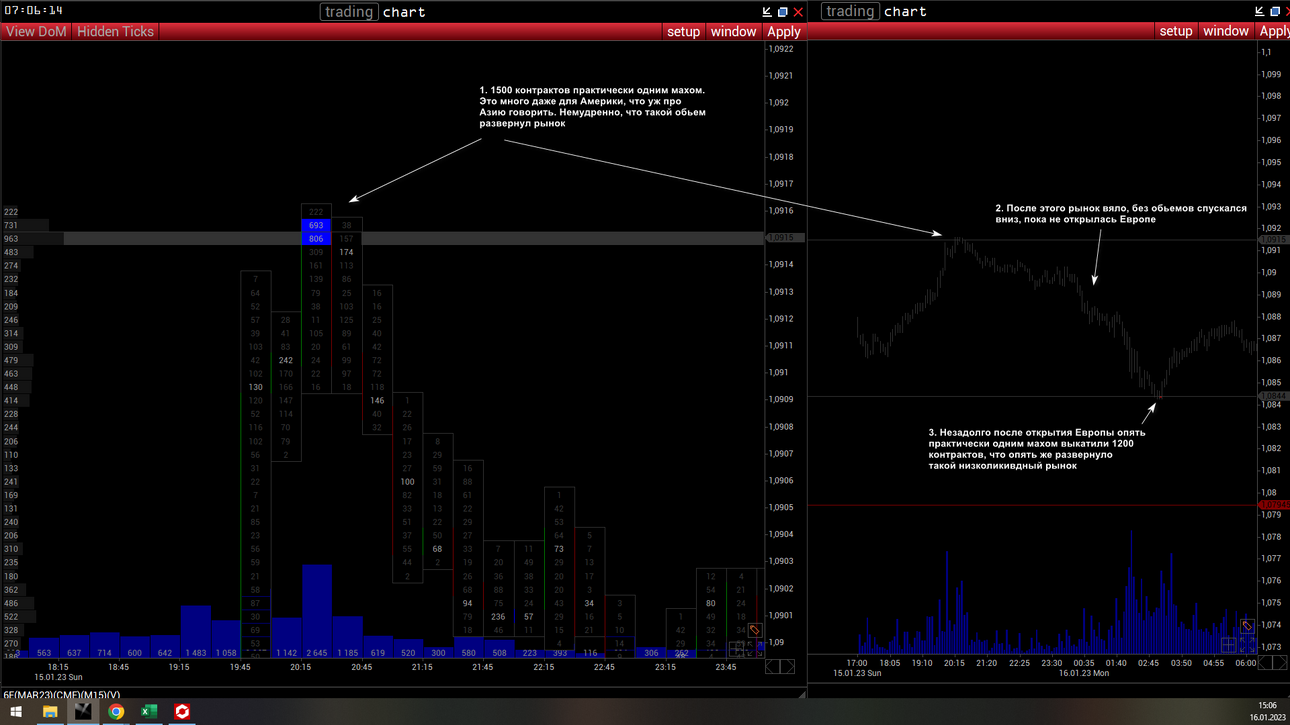The image size is (1290, 725).
Task: Open View DoM in left chart
Action: (x=36, y=31)
